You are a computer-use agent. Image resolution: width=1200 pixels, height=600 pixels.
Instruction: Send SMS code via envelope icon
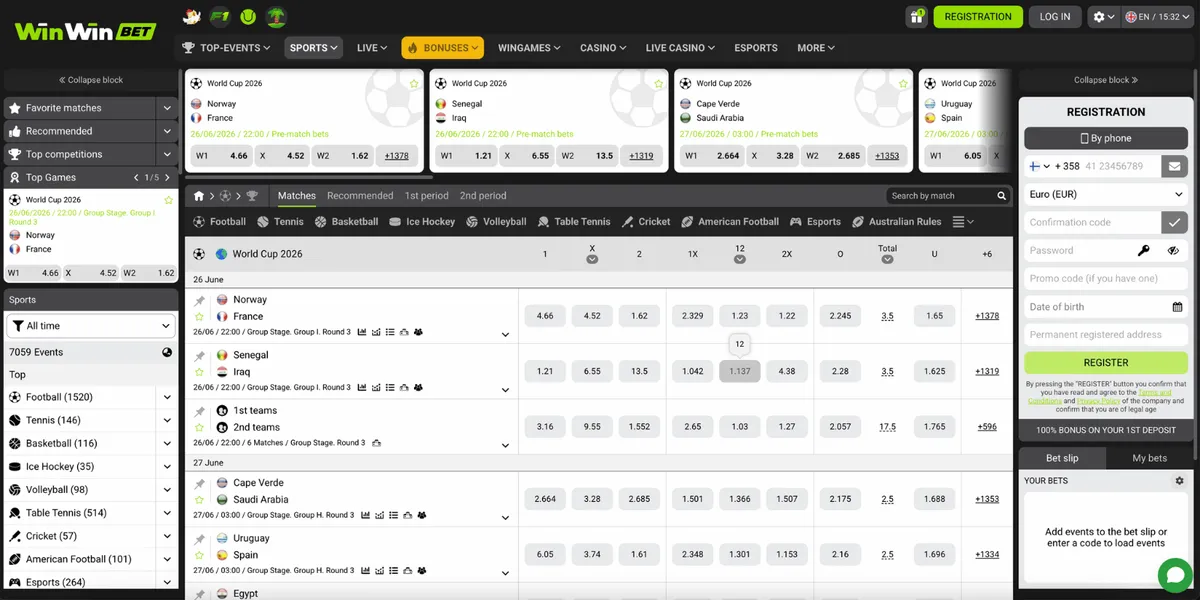(x=1174, y=166)
